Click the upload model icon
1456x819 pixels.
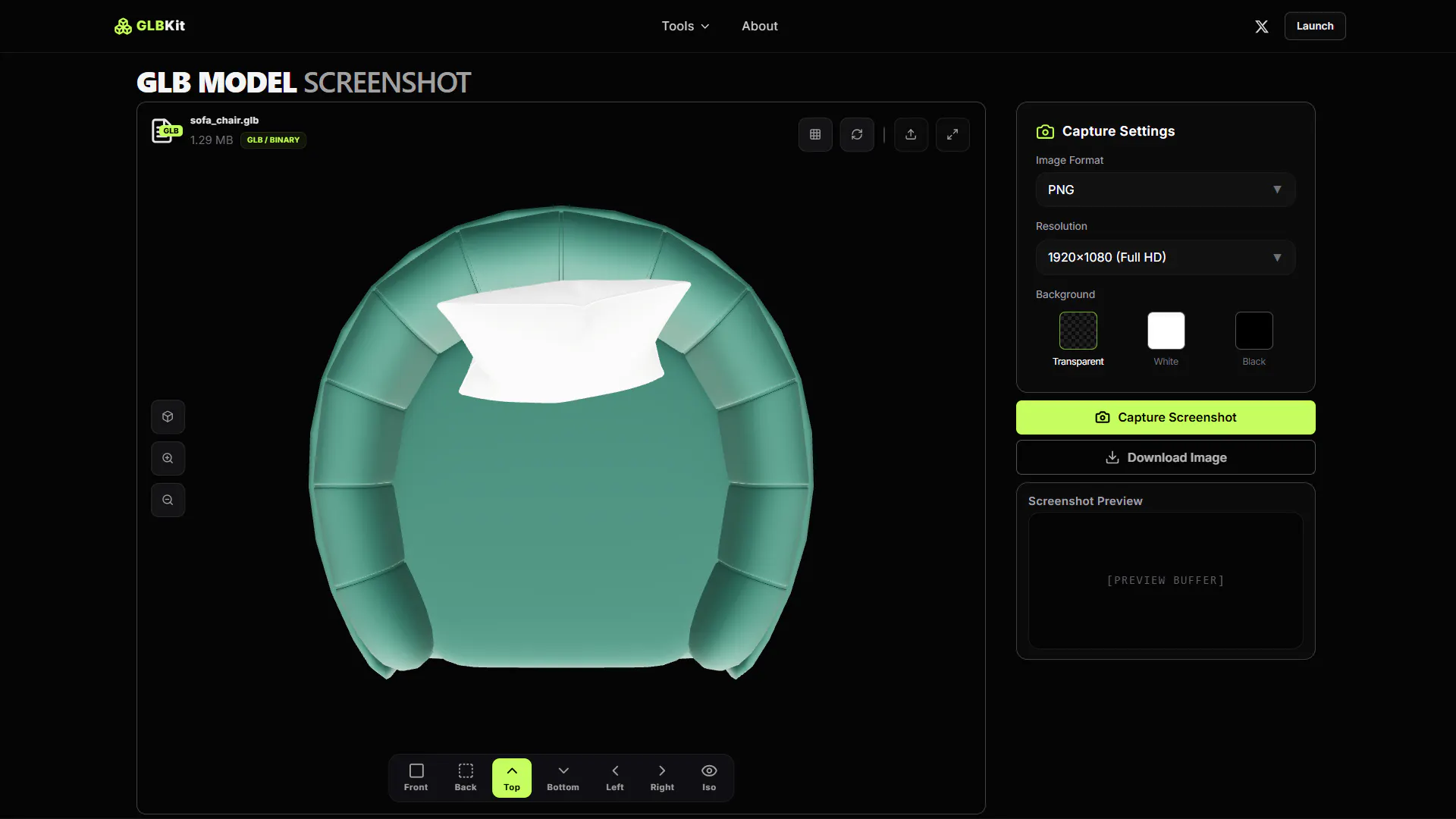[x=911, y=134]
